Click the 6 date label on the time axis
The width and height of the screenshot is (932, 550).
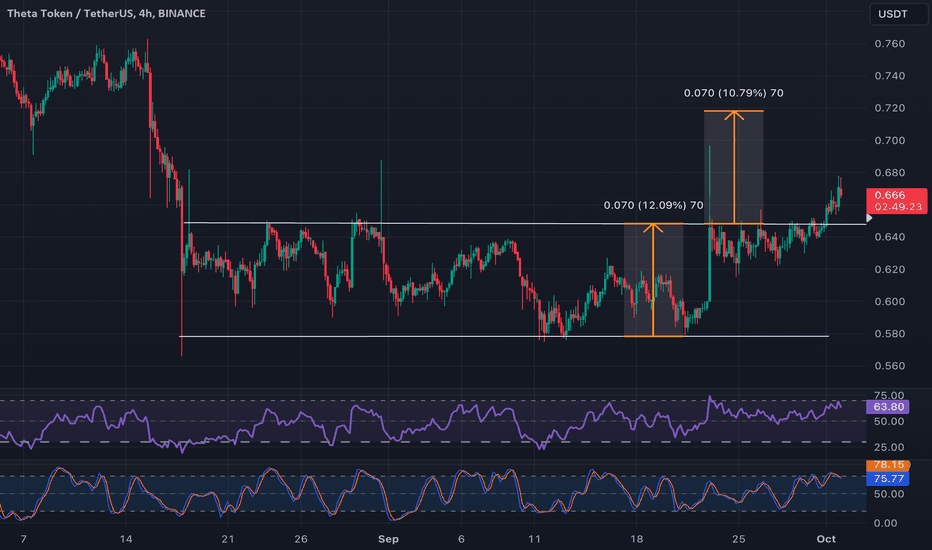461,539
